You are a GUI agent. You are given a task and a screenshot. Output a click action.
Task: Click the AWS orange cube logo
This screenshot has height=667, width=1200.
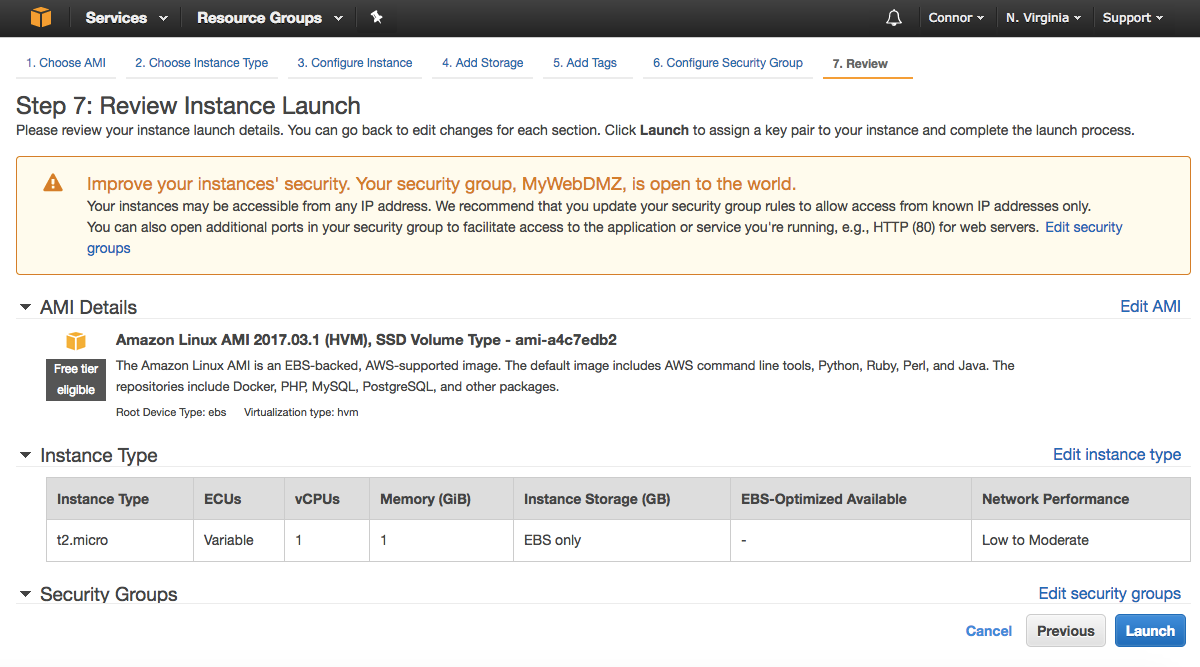tap(40, 17)
